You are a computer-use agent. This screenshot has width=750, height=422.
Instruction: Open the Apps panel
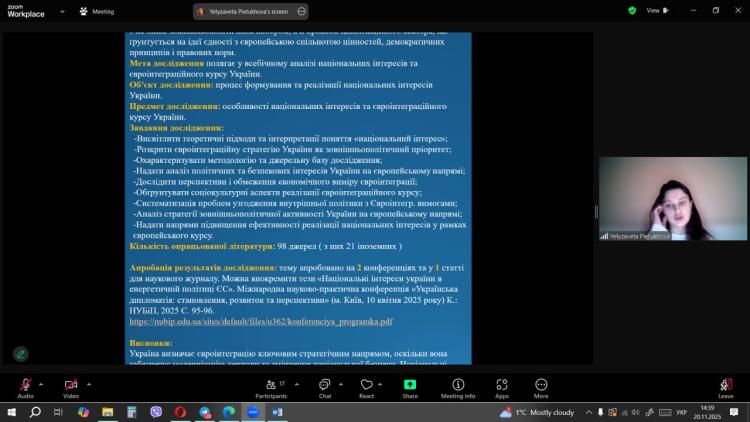tap(502, 388)
